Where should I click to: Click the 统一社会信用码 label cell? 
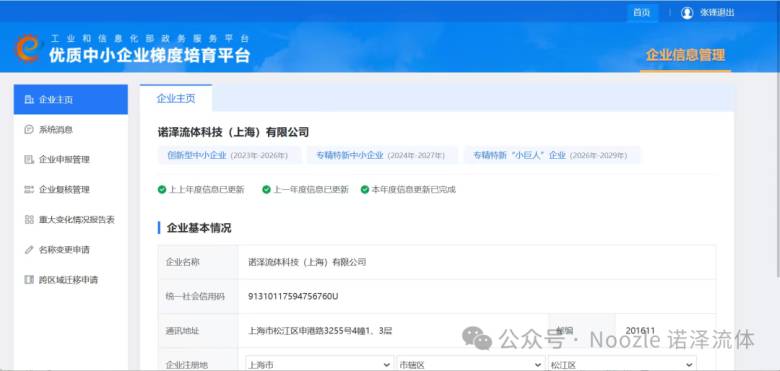click(x=198, y=296)
